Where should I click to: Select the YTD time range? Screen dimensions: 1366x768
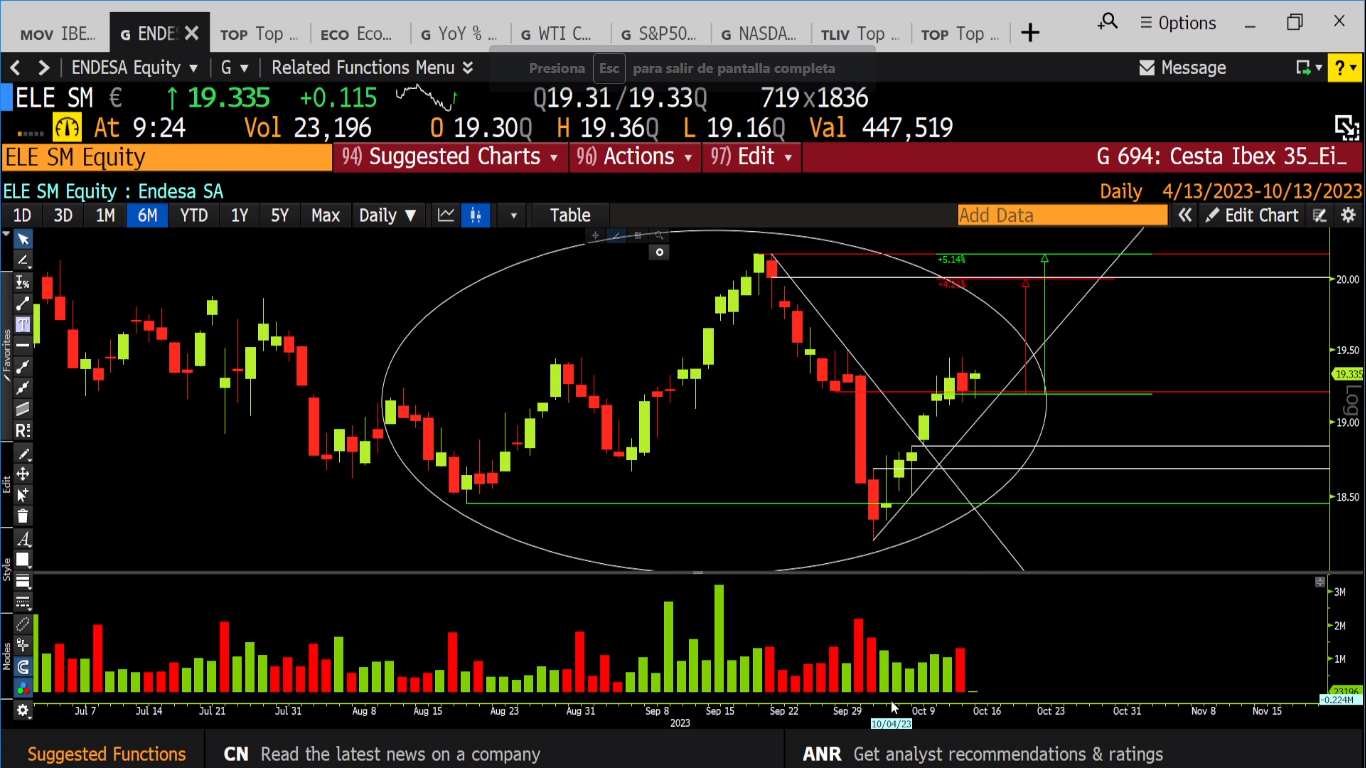point(194,215)
